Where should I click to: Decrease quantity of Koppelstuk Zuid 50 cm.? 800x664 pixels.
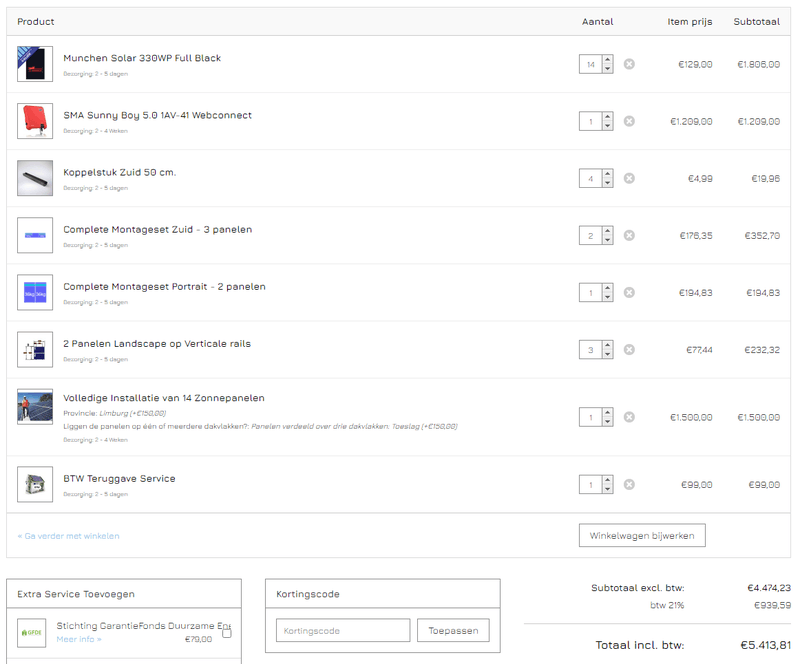[x=607, y=183]
